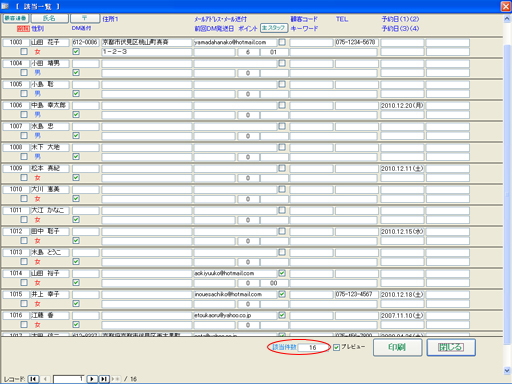
Task: Click name field 松本 真紀
Action: point(50,168)
